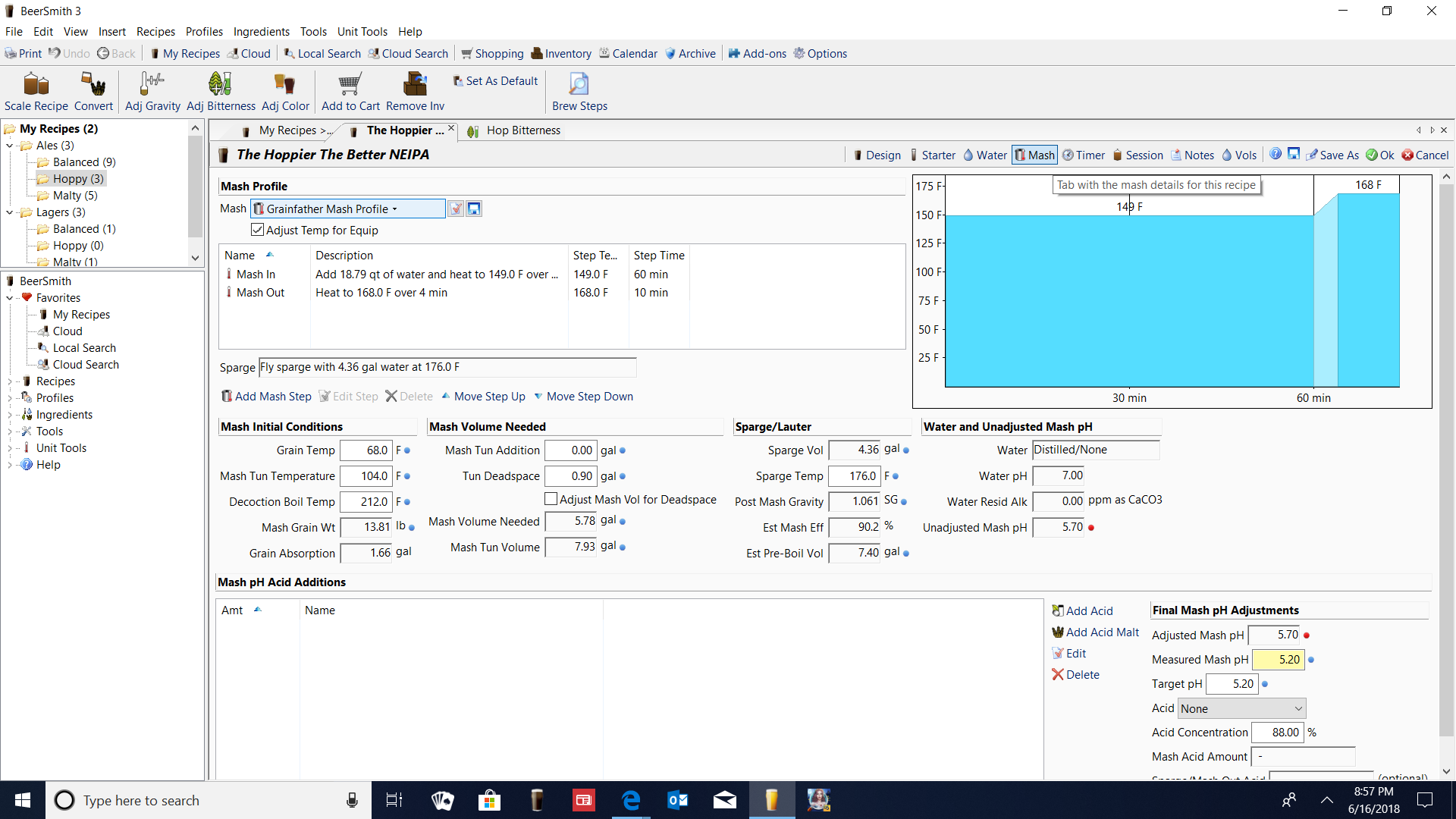The image size is (1456, 819).
Task: Click the Print toolbar button
Action: (23, 54)
